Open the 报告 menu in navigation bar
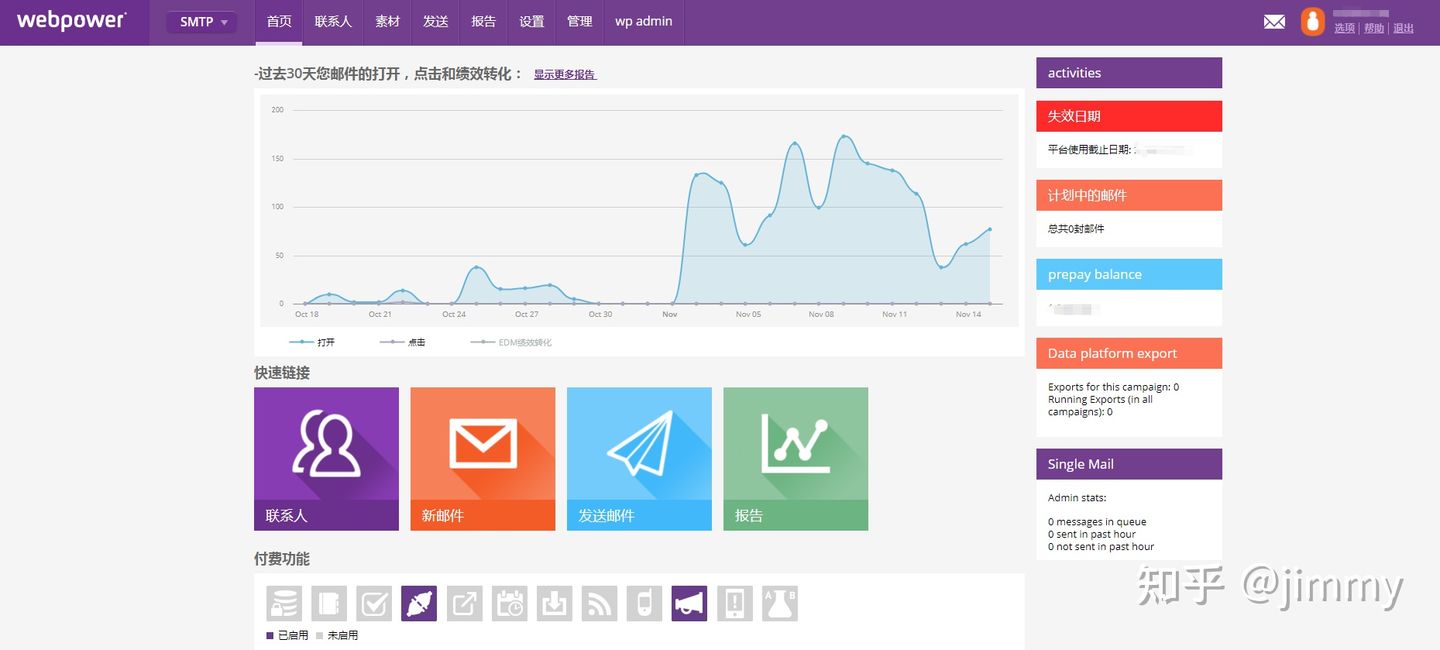Image resolution: width=1440 pixels, height=650 pixels. point(483,22)
